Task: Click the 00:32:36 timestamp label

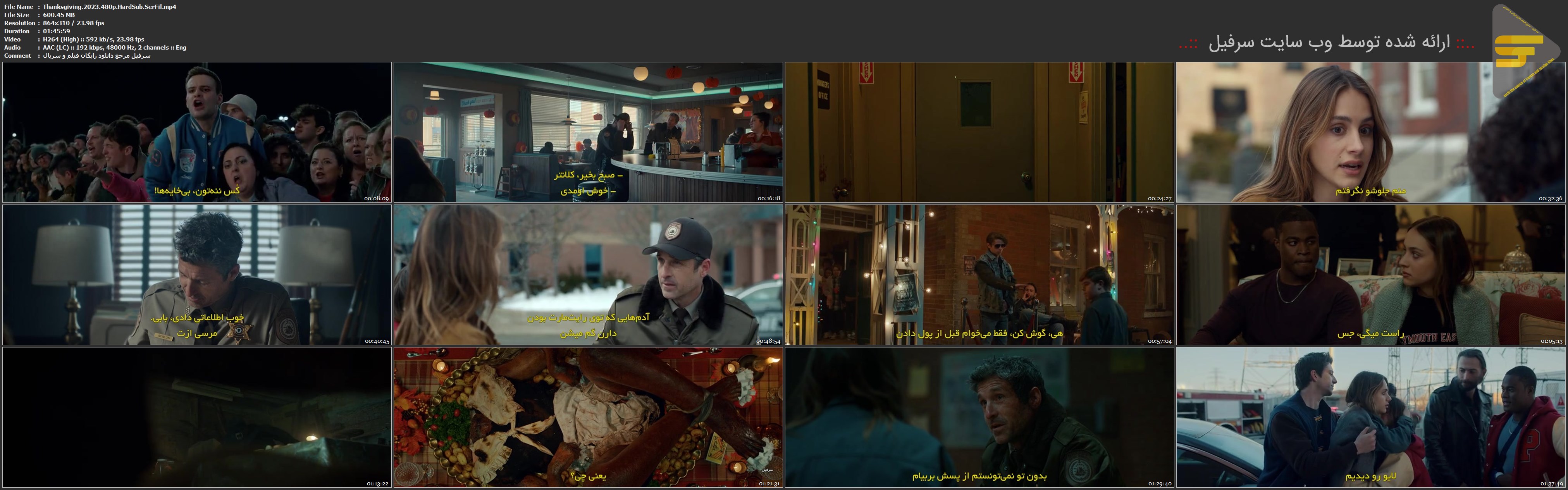Action: tap(1550, 199)
